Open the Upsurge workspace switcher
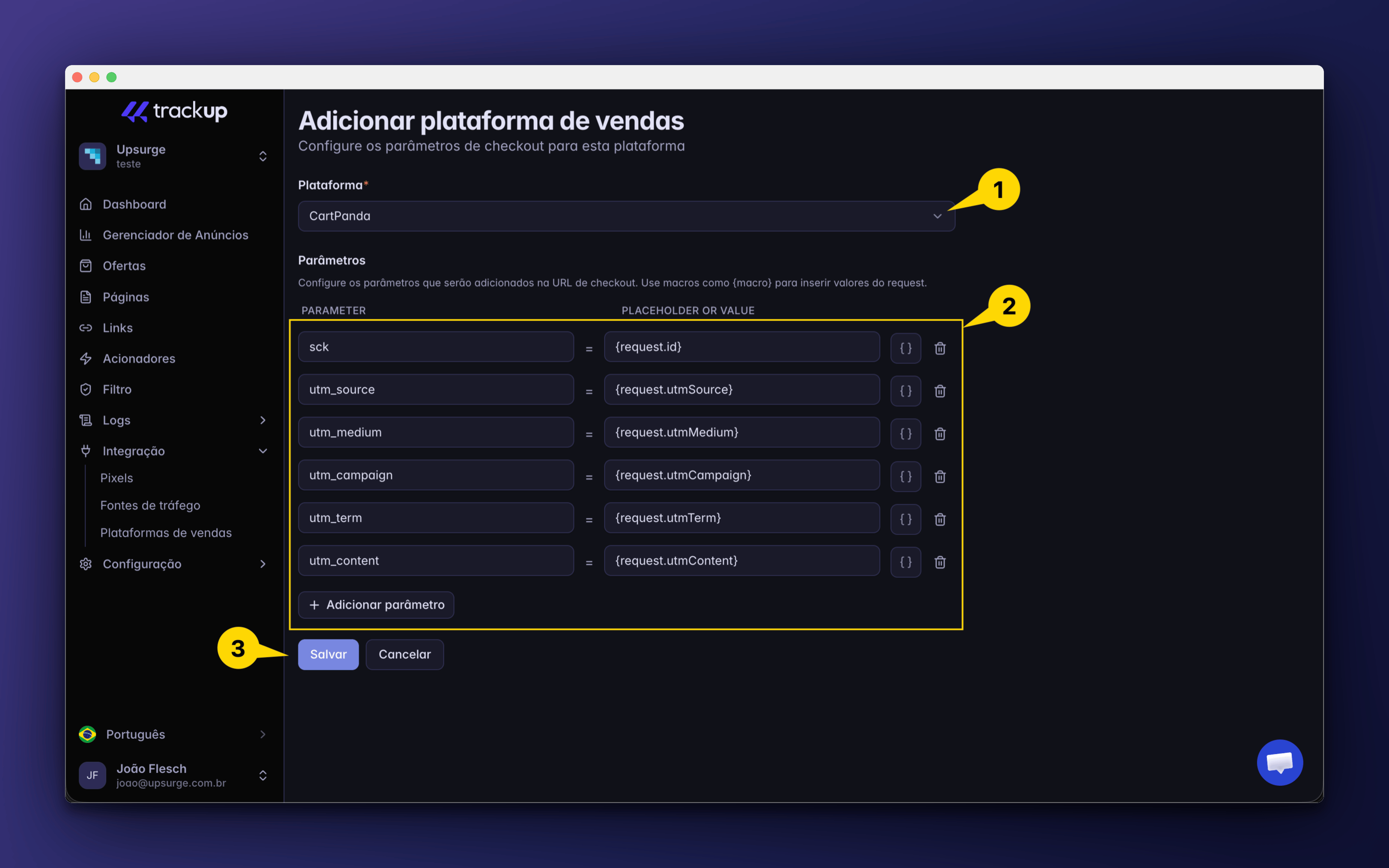The width and height of the screenshot is (1389, 868). coord(174,156)
